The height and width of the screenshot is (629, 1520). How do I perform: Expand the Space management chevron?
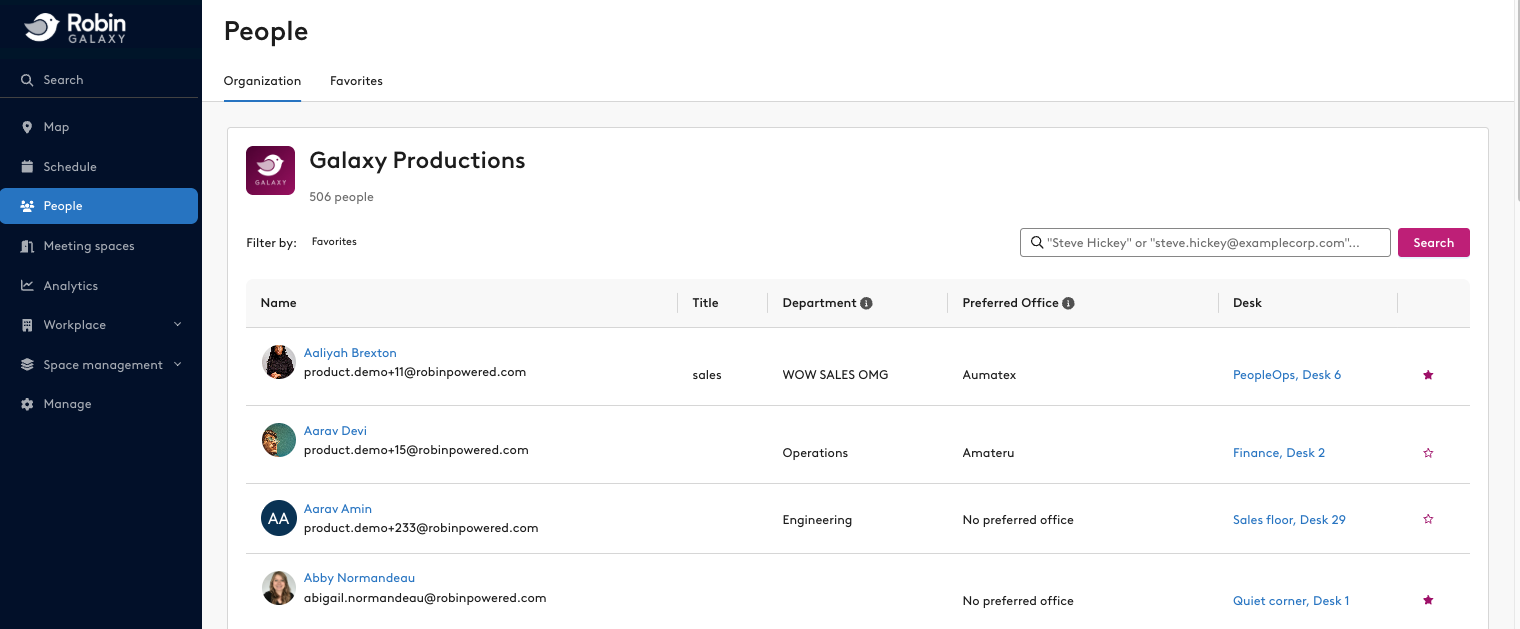(178, 364)
